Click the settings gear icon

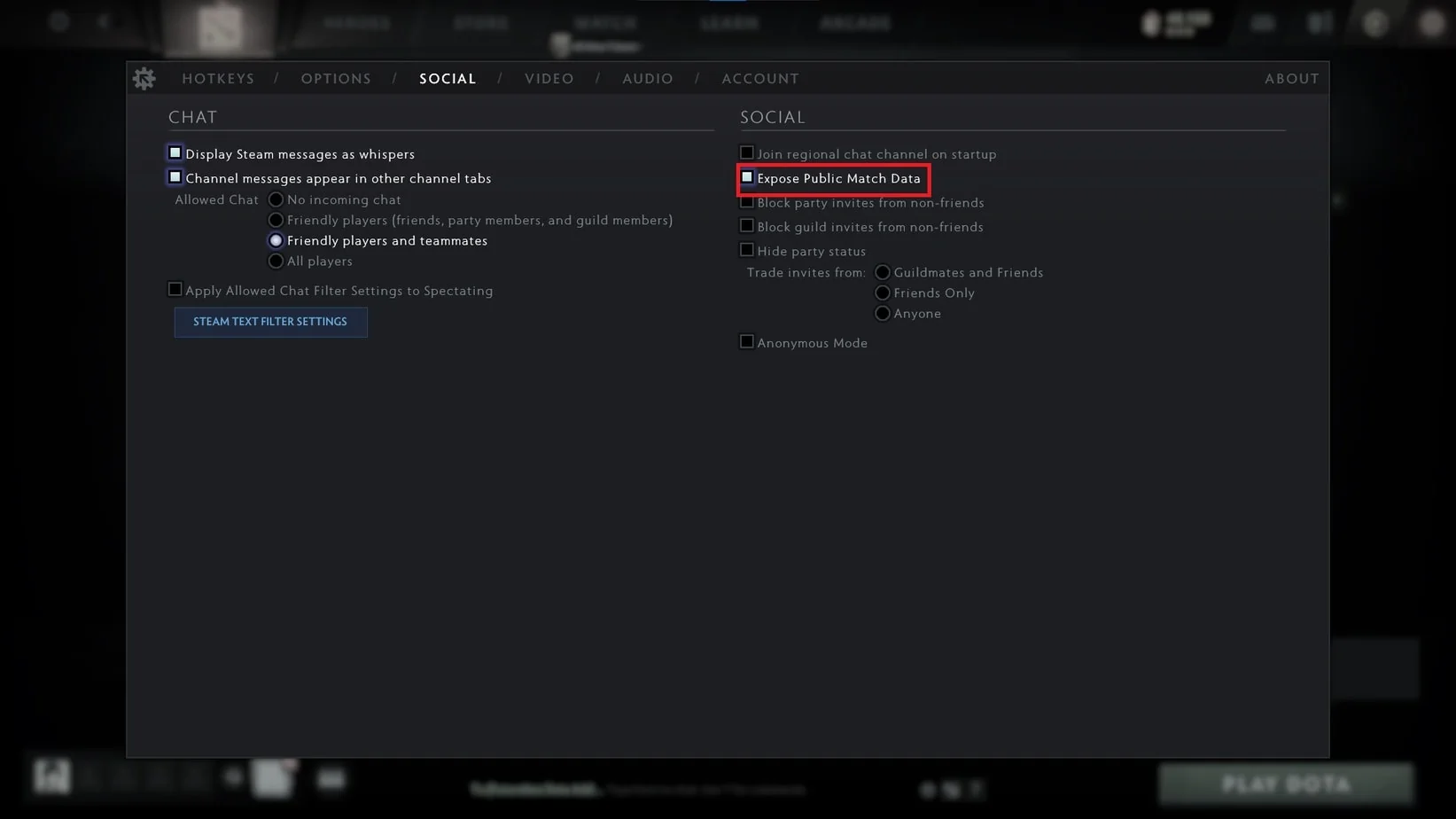(x=144, y=79)
